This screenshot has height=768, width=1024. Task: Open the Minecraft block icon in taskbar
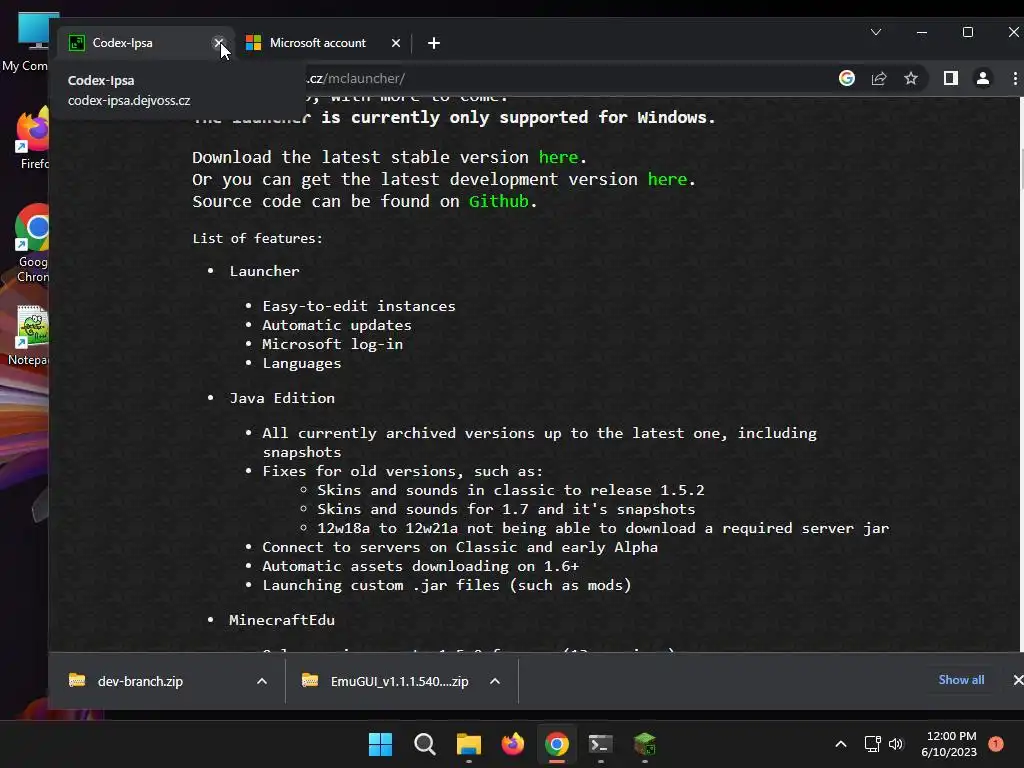(x=645, y=744)
